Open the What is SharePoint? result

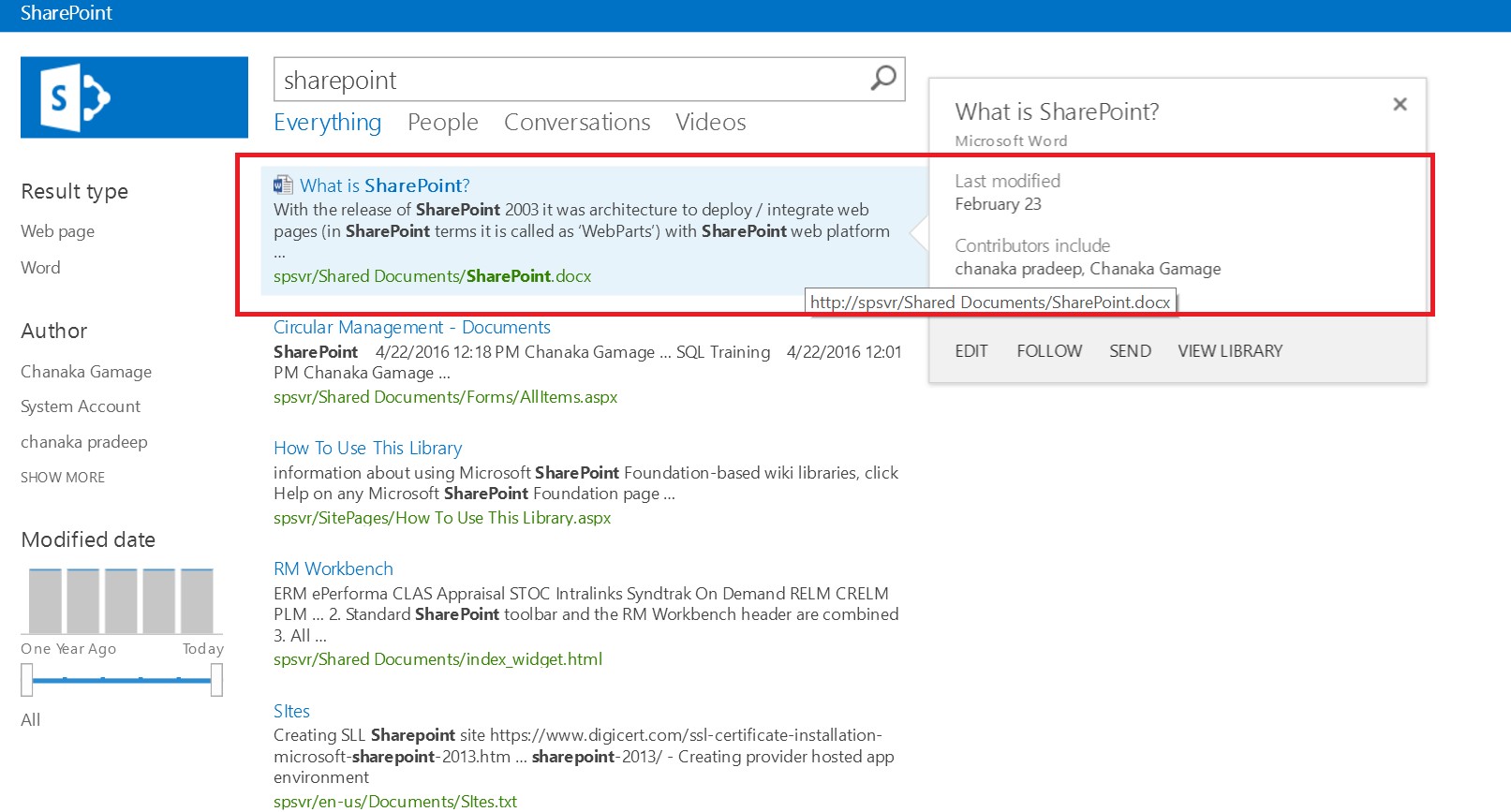[x=385, y=185]
